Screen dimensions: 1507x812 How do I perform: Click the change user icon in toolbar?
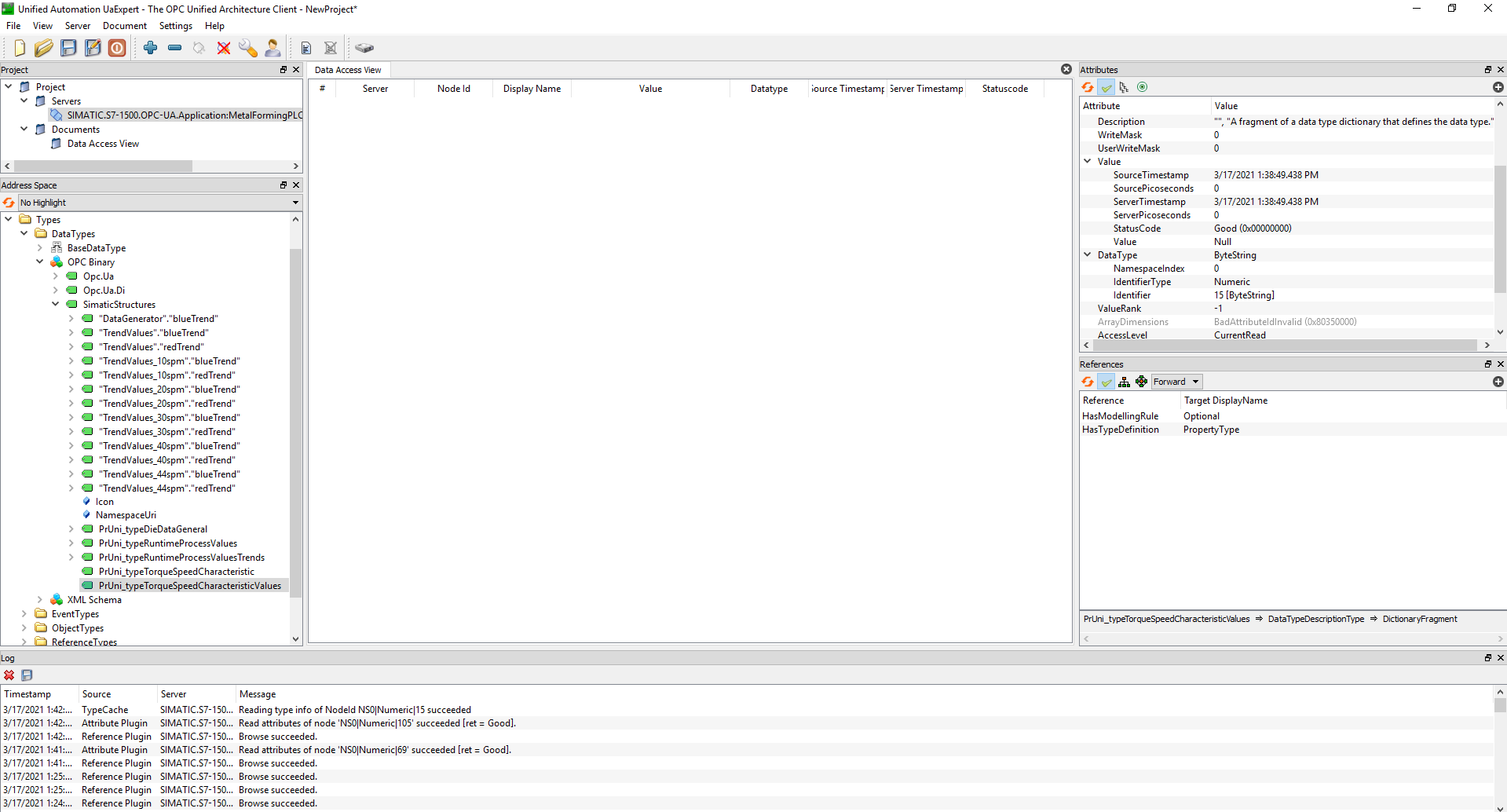coord(273,48)
